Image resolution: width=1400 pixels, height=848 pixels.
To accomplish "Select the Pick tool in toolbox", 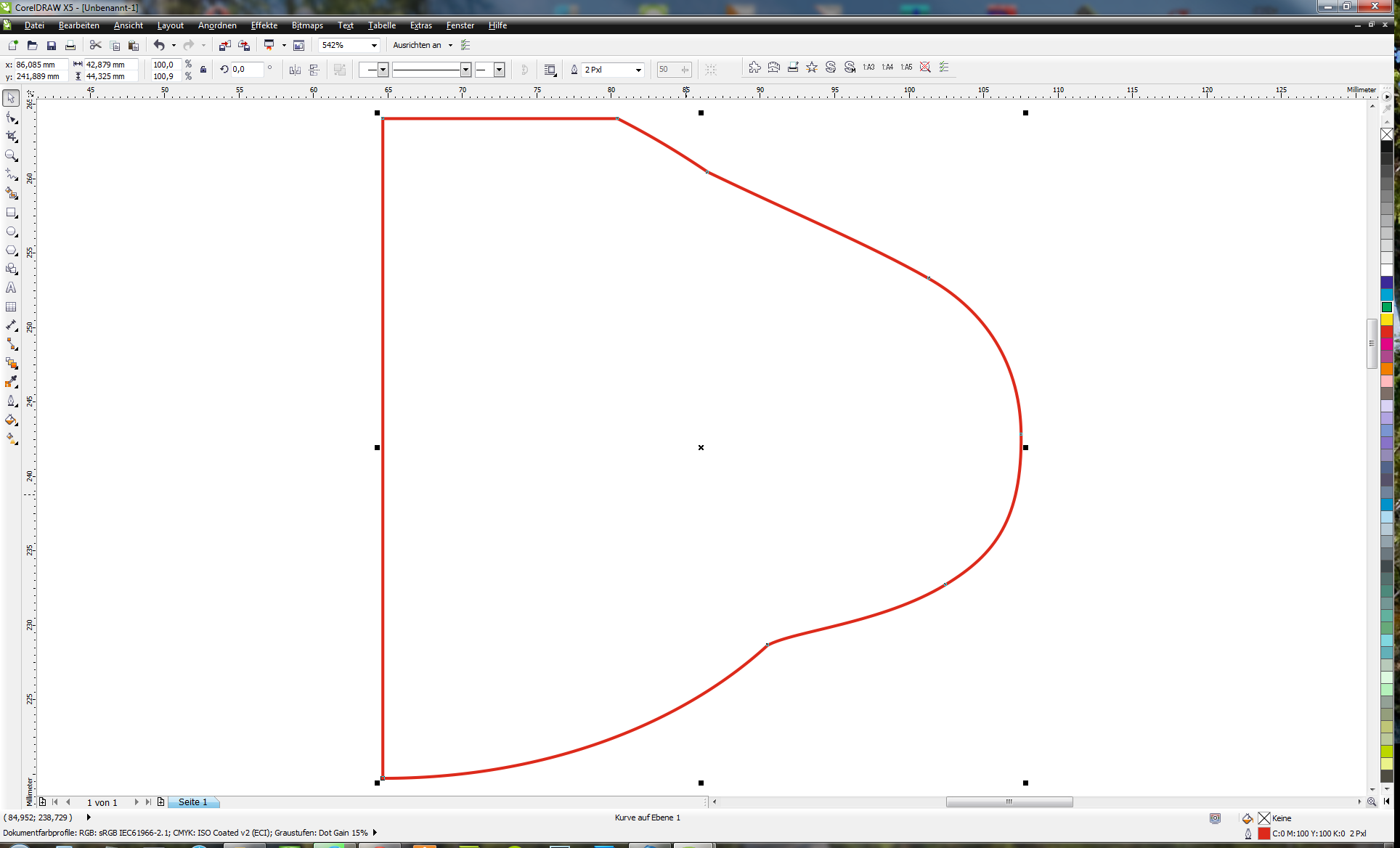I will [11, 98].
